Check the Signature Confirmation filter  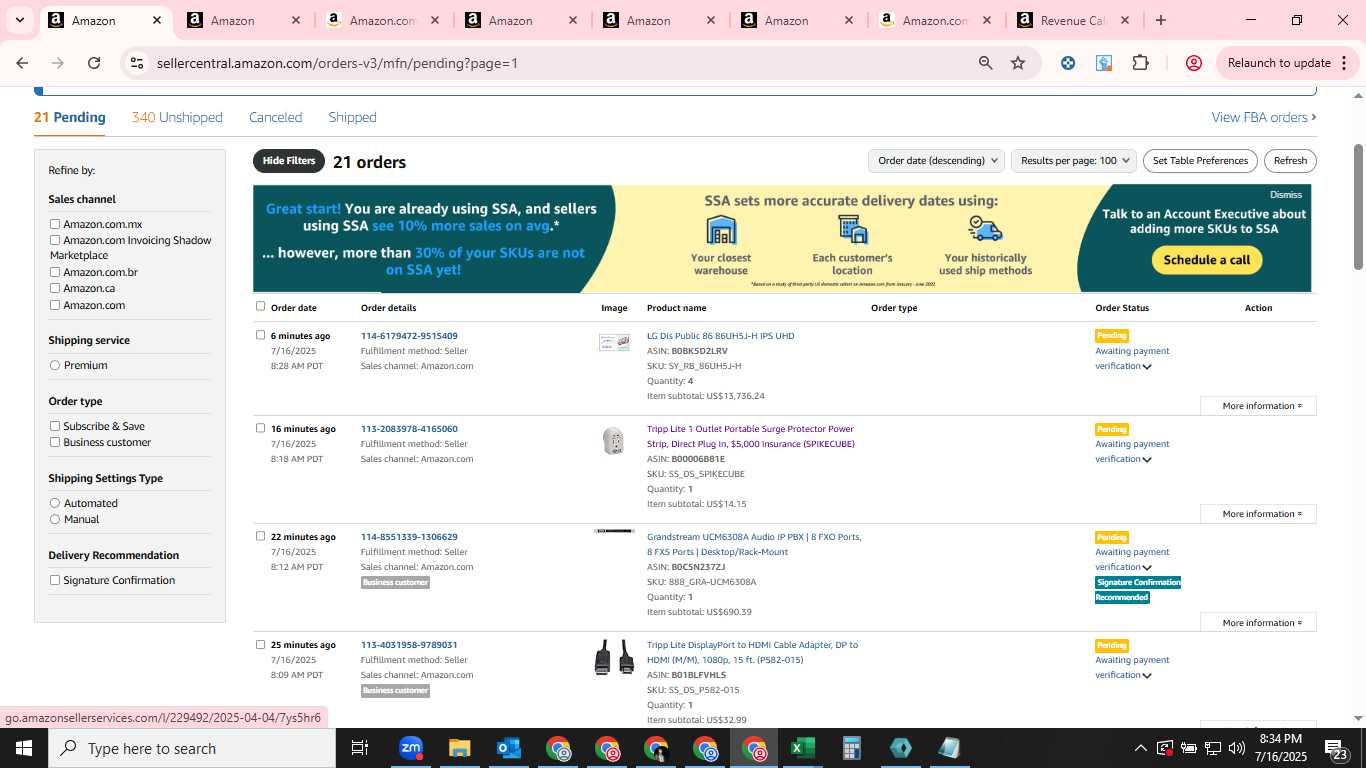55,580
